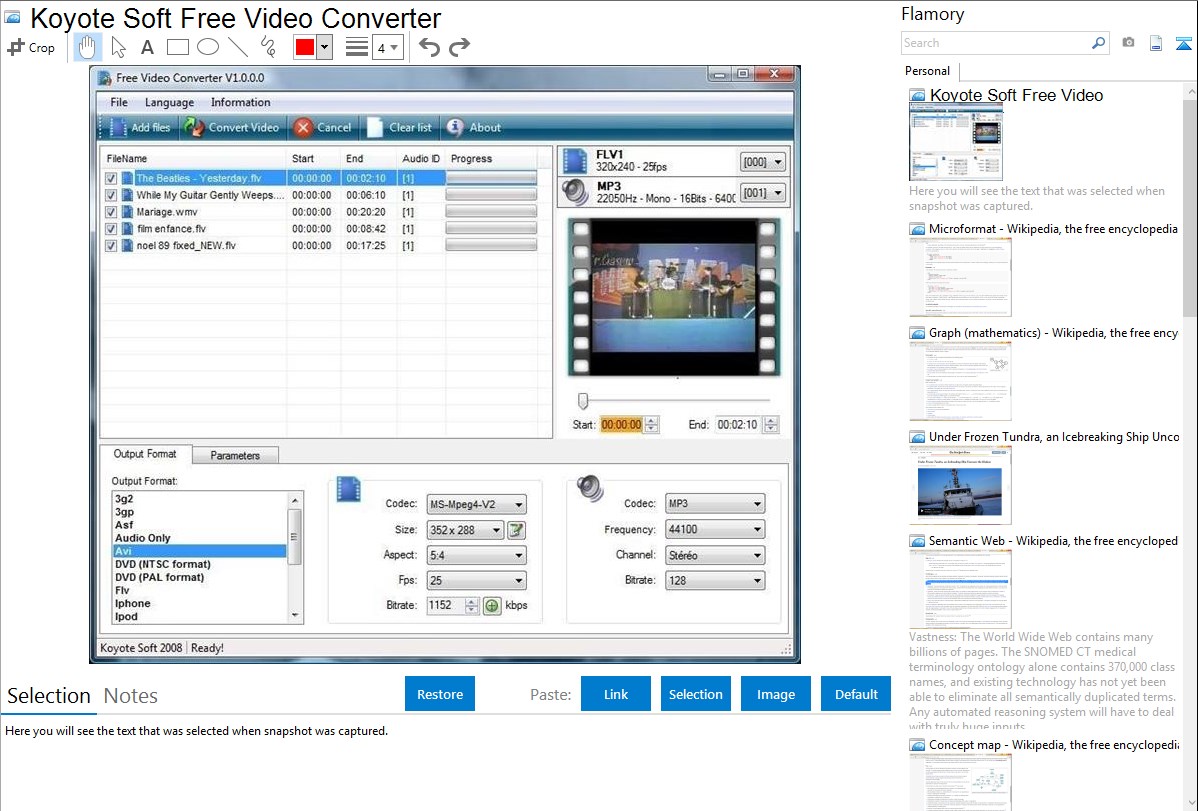This screenshot has width=1198, height=811.
Task: Open the Information menu
Action: [x=241, y=102]
